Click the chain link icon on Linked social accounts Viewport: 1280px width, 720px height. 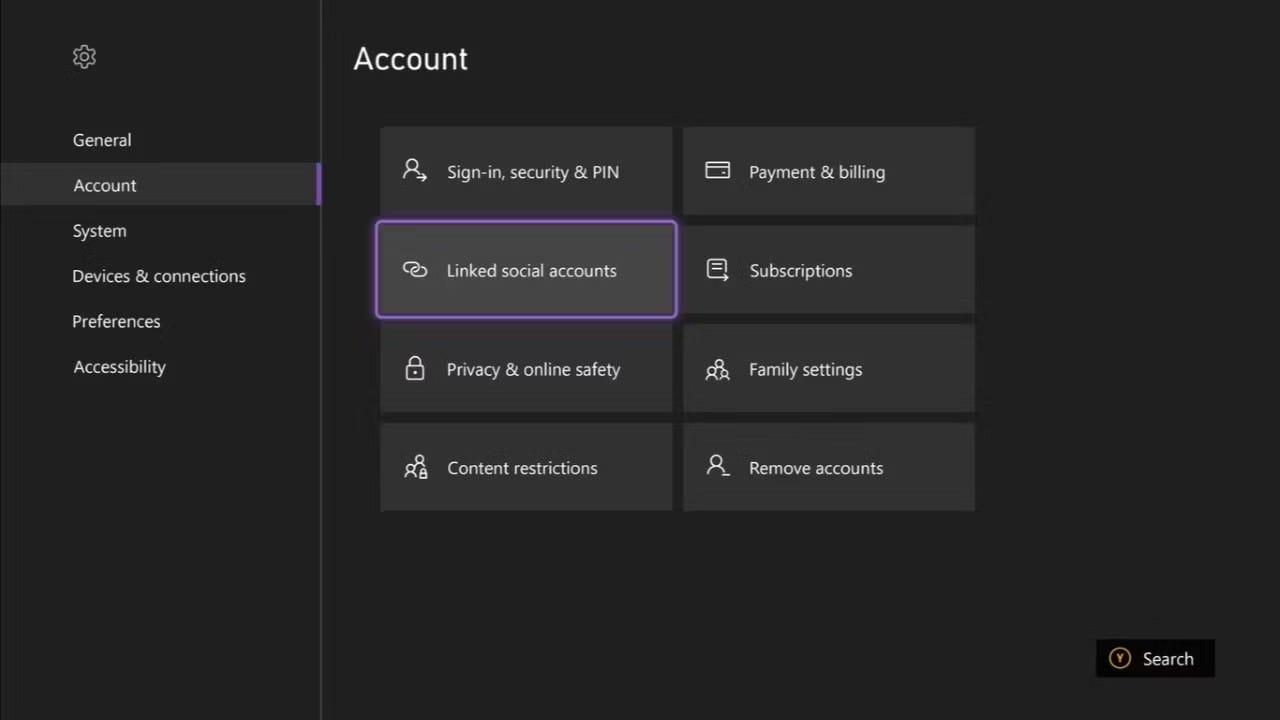[415, 269]
